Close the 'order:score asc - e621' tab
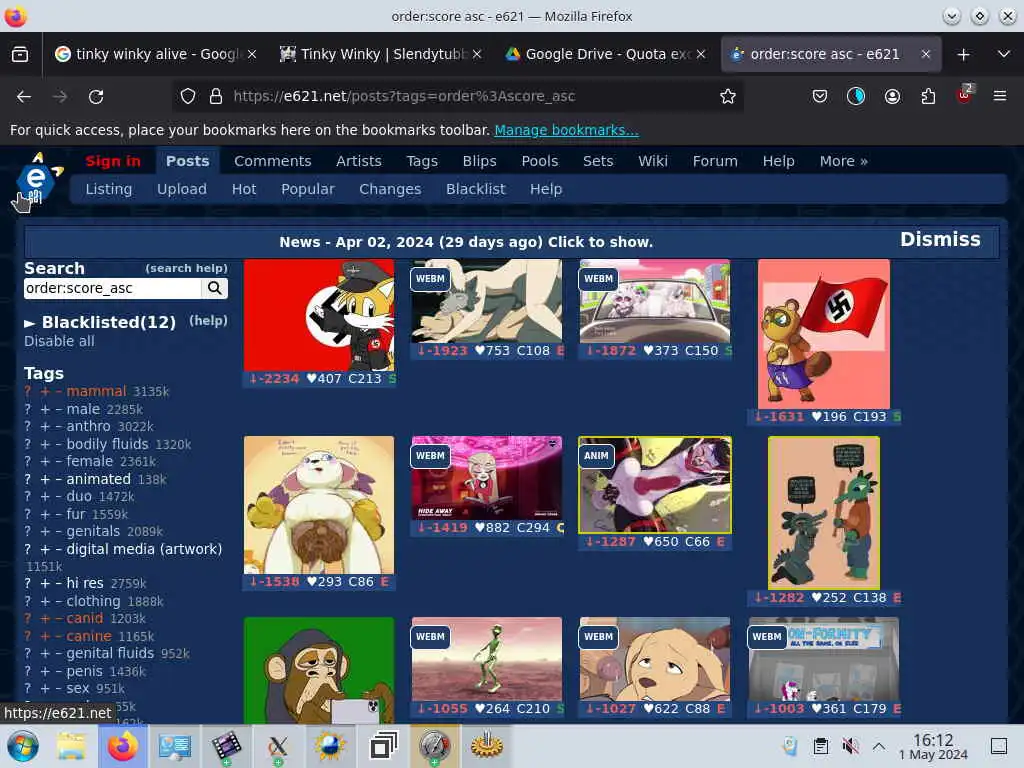The image size is (1024, 768). [x=926, y=54]
